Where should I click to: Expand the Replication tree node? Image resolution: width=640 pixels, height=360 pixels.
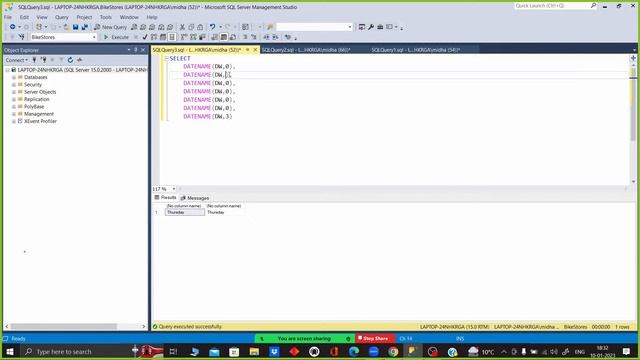click(14, 99)
